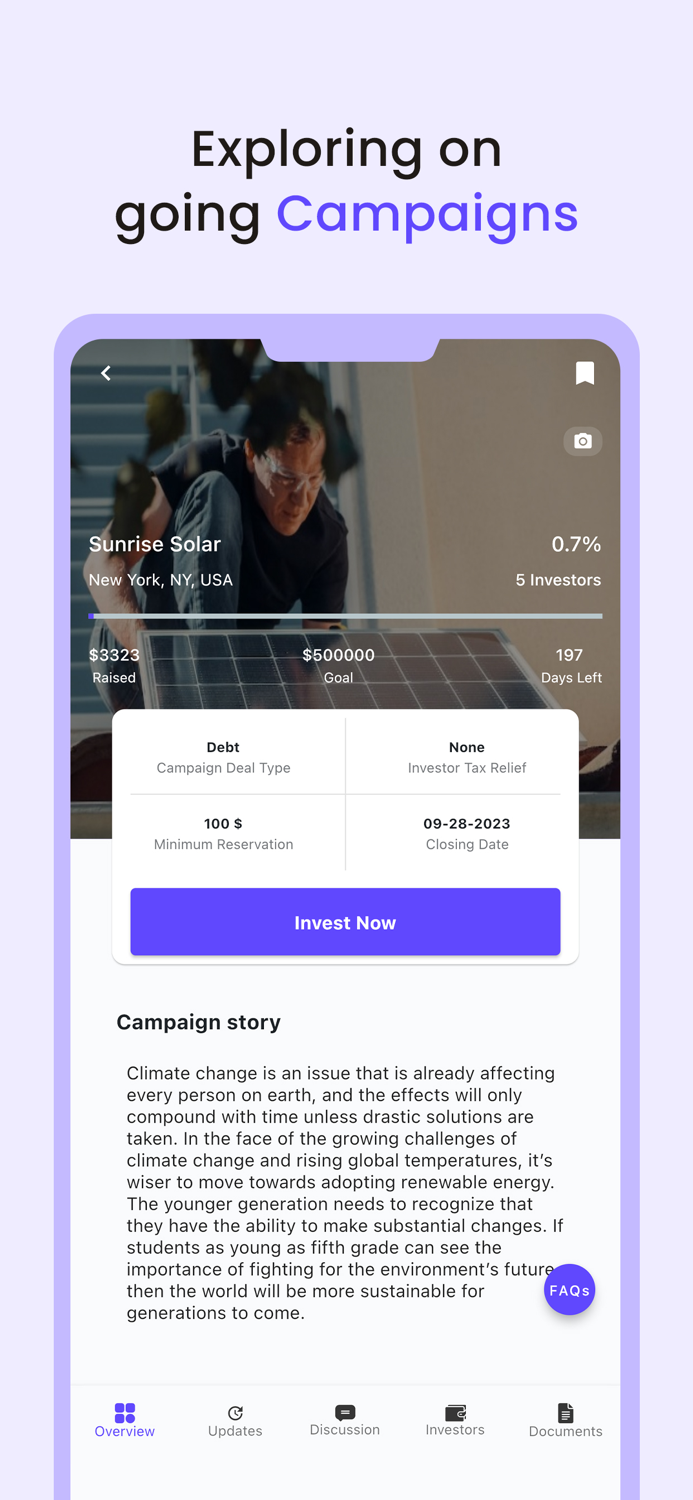693x1500 pixels.
Task: Tap the Invest Now button
Action: (x=345, y=922)
